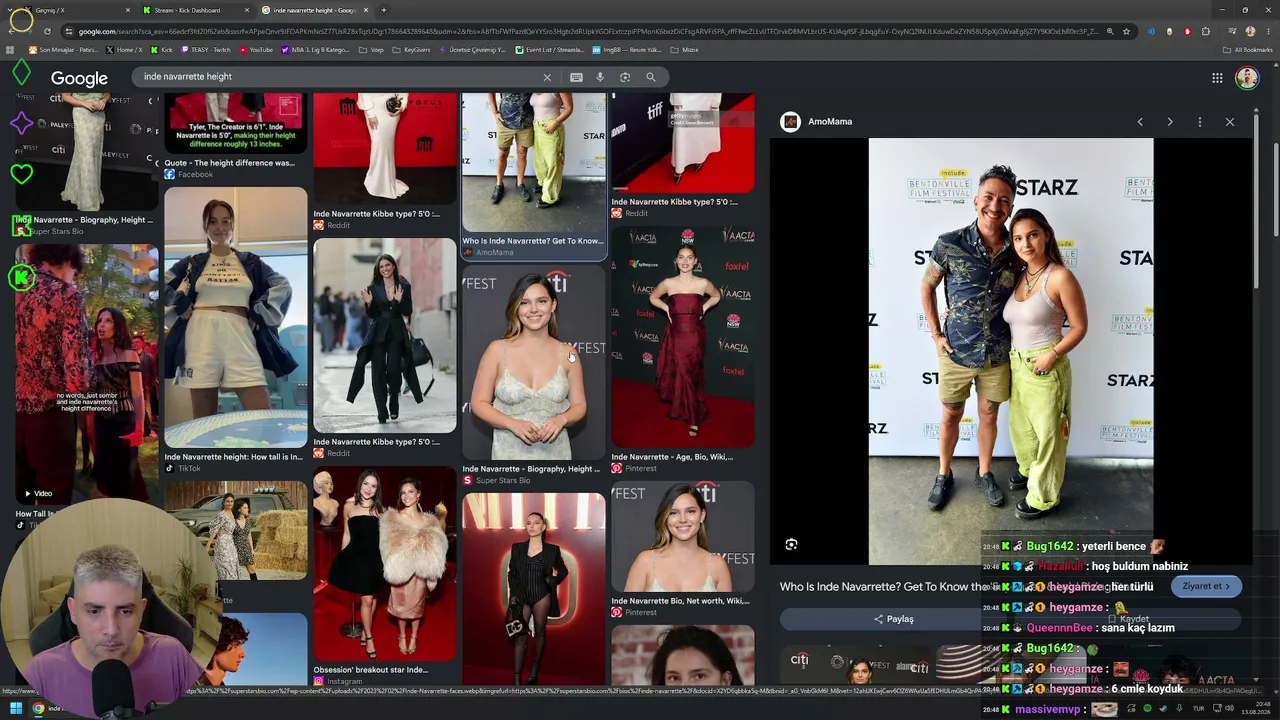Open the Windows Start menu
This screenshot has width=1280, height=720.
tap(15, 709)
